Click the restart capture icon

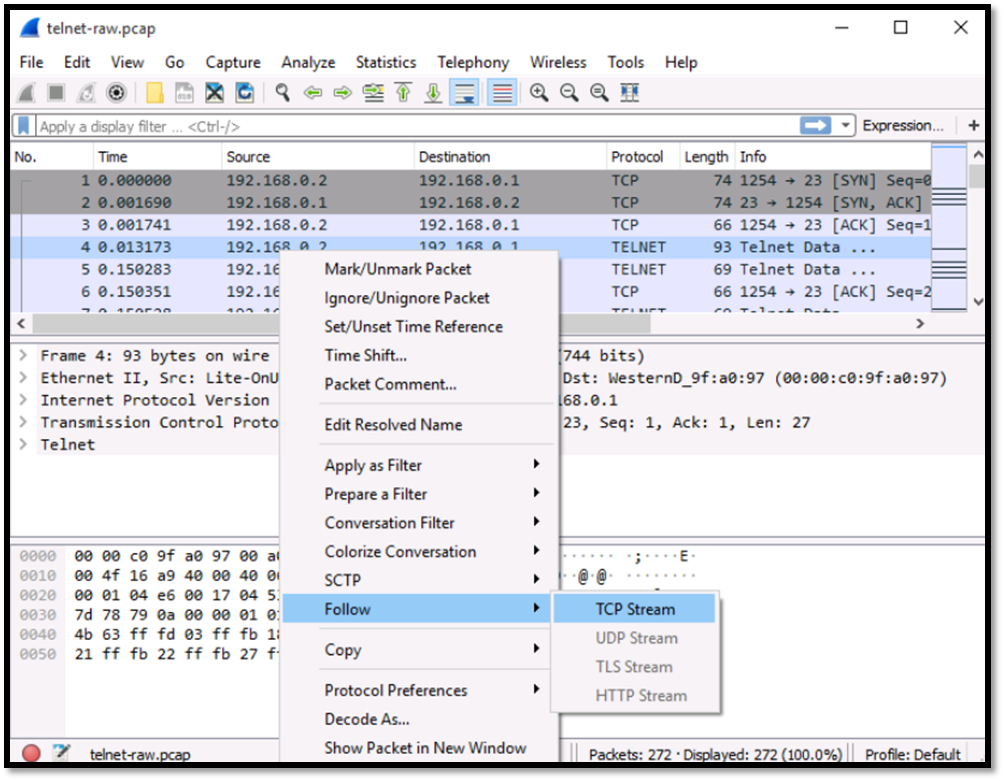tap(86, 93)
